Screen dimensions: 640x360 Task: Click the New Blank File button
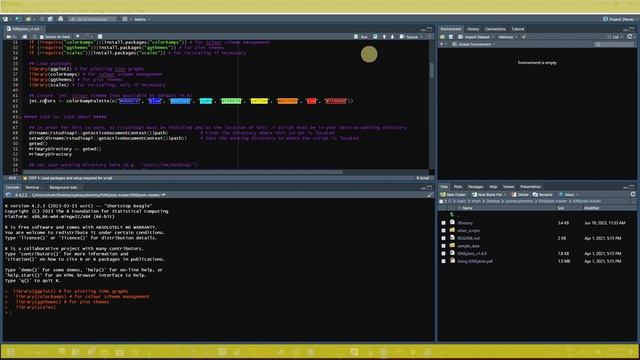(487, 195)
